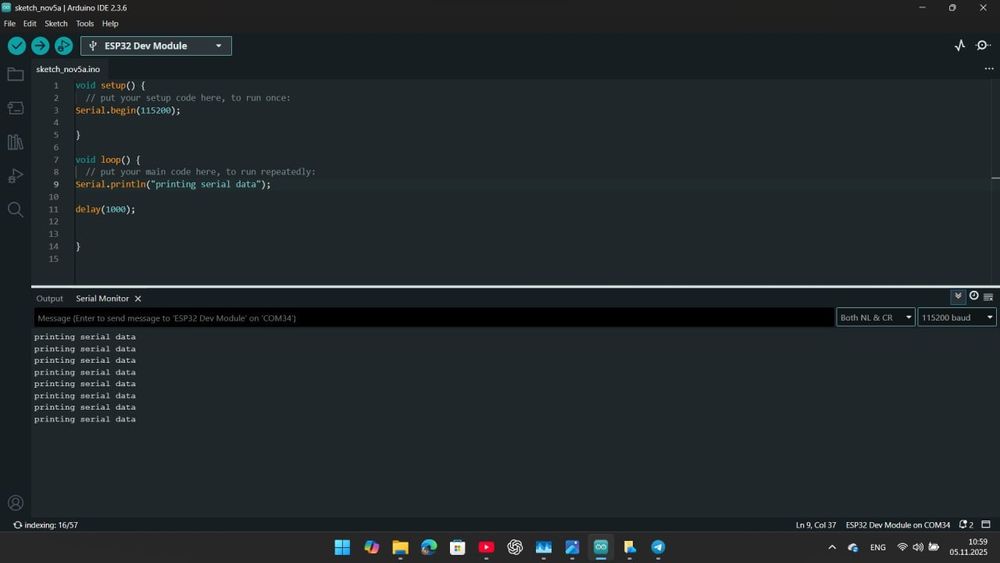Image resolution: width=1000 pixels, height=563 pixels.
Task: Open YouTube from the taskbar
Action: coord(486,547)
